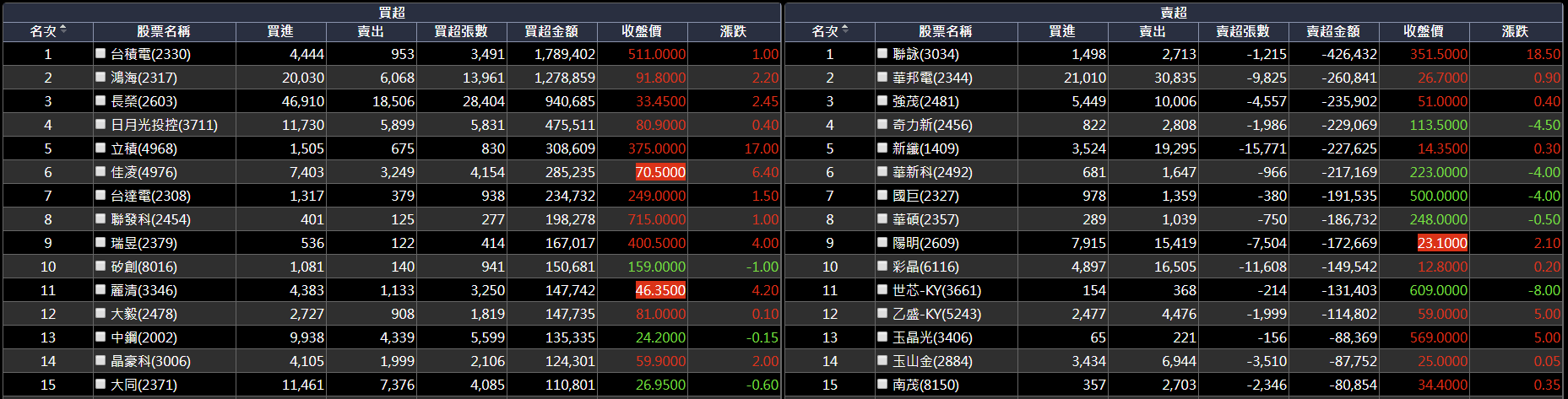This screenshot has height=399, width=1568.
Task: Click closing price 159.0000 for 矽創
Action: pos(657,267)
